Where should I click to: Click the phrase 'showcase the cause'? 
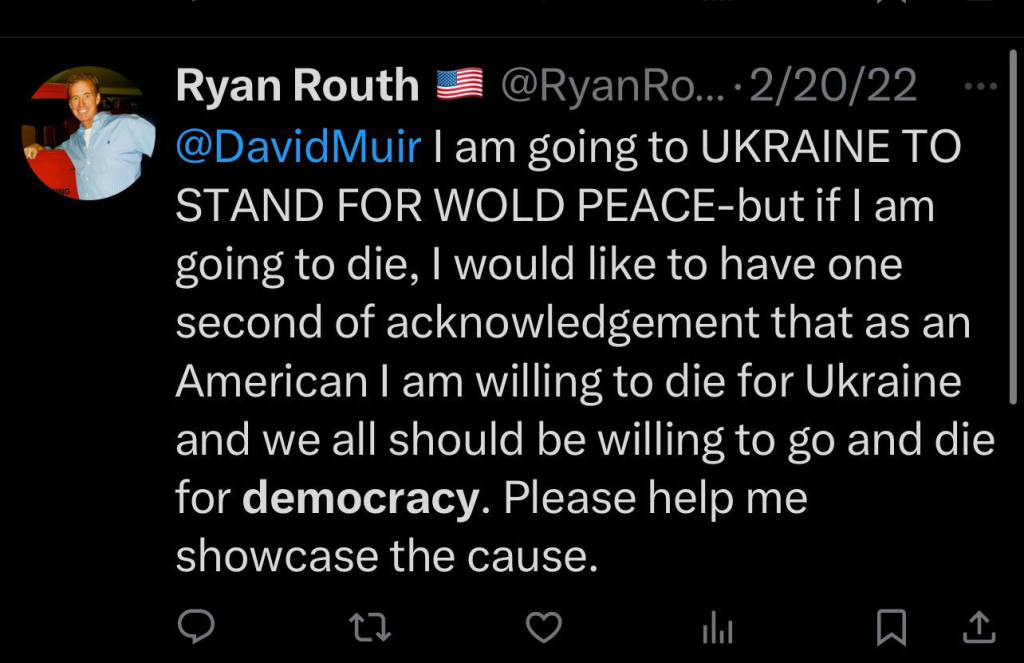[386, 557]
